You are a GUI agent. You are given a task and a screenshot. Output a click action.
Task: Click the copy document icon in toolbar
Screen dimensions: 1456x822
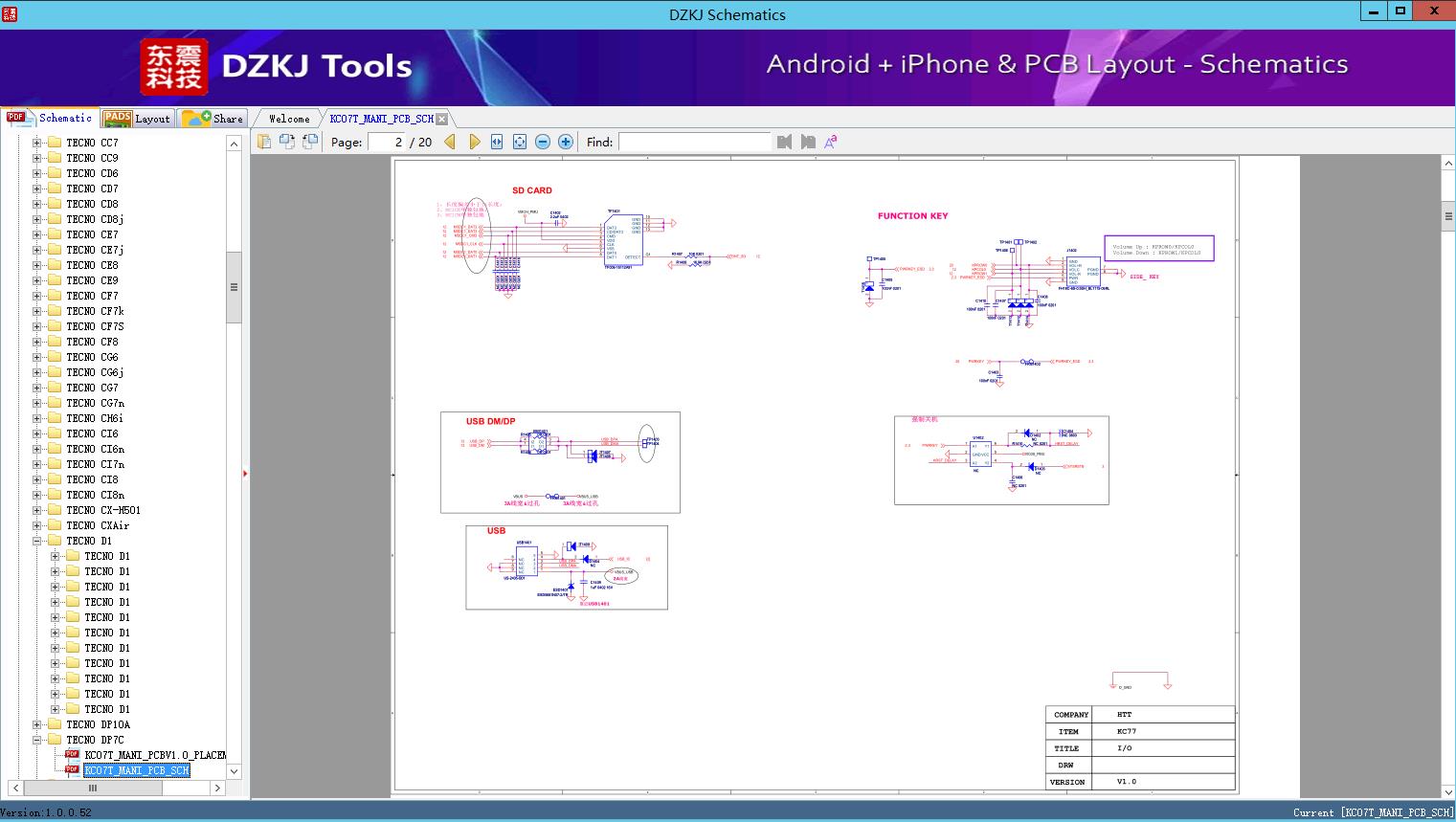pyautogui.click(x=264, y=142)
